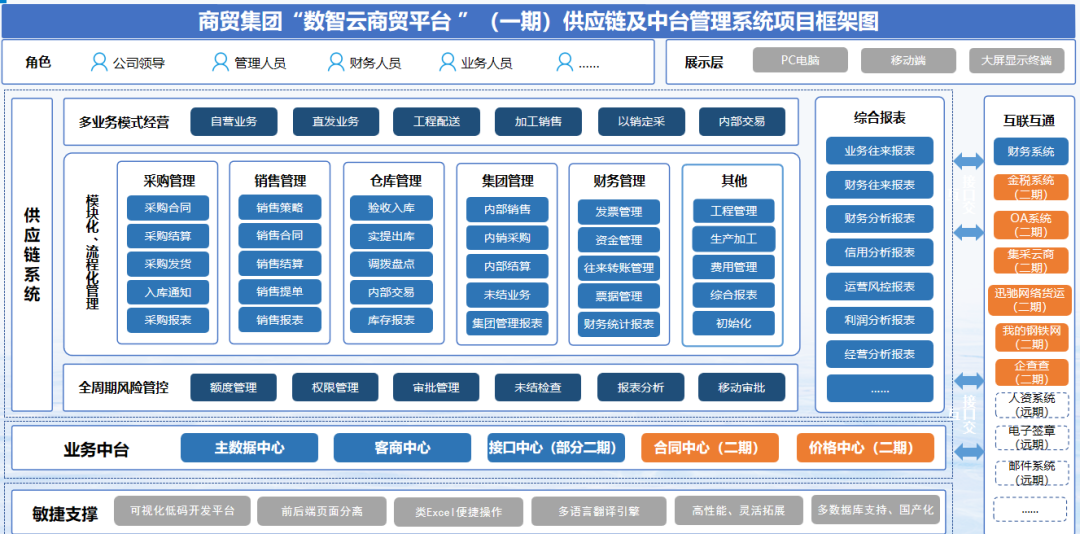Select 采购结算 under 采购管理
Viewport: 1080px width, 534px height.
[x=167, y=236]
